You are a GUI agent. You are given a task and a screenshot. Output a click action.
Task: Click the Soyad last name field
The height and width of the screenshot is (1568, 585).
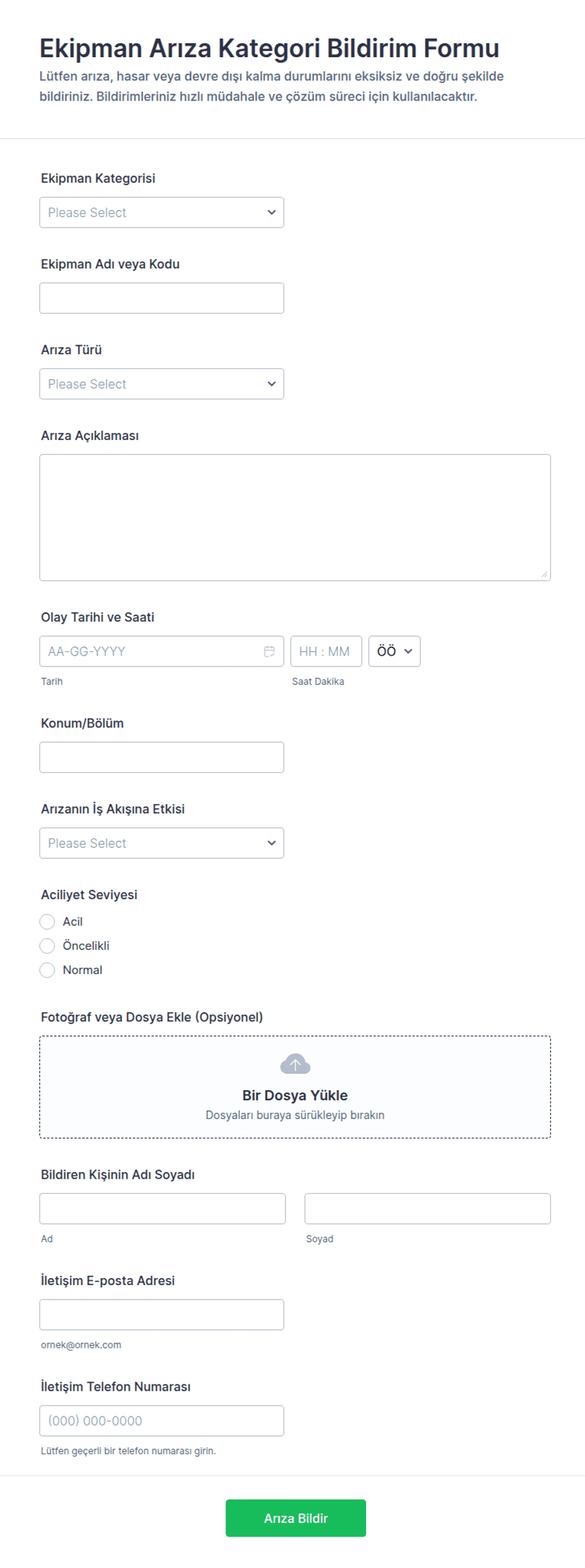pos(428,1208)
